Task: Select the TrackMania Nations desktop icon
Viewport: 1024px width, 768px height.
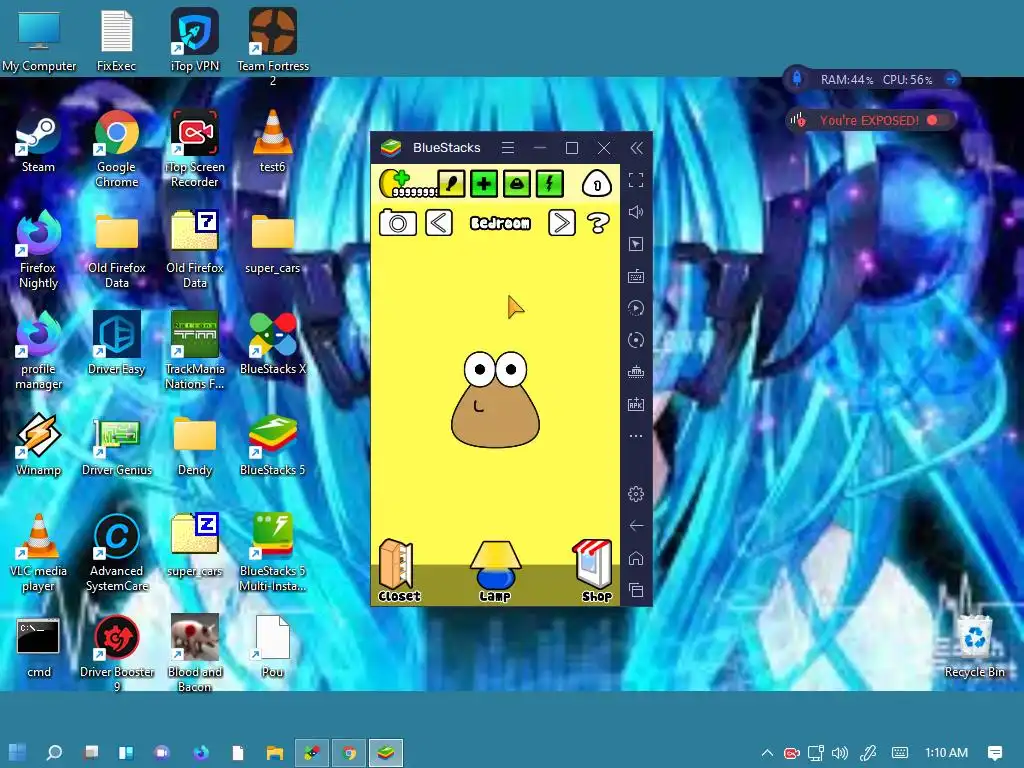Action: point(195,351)
